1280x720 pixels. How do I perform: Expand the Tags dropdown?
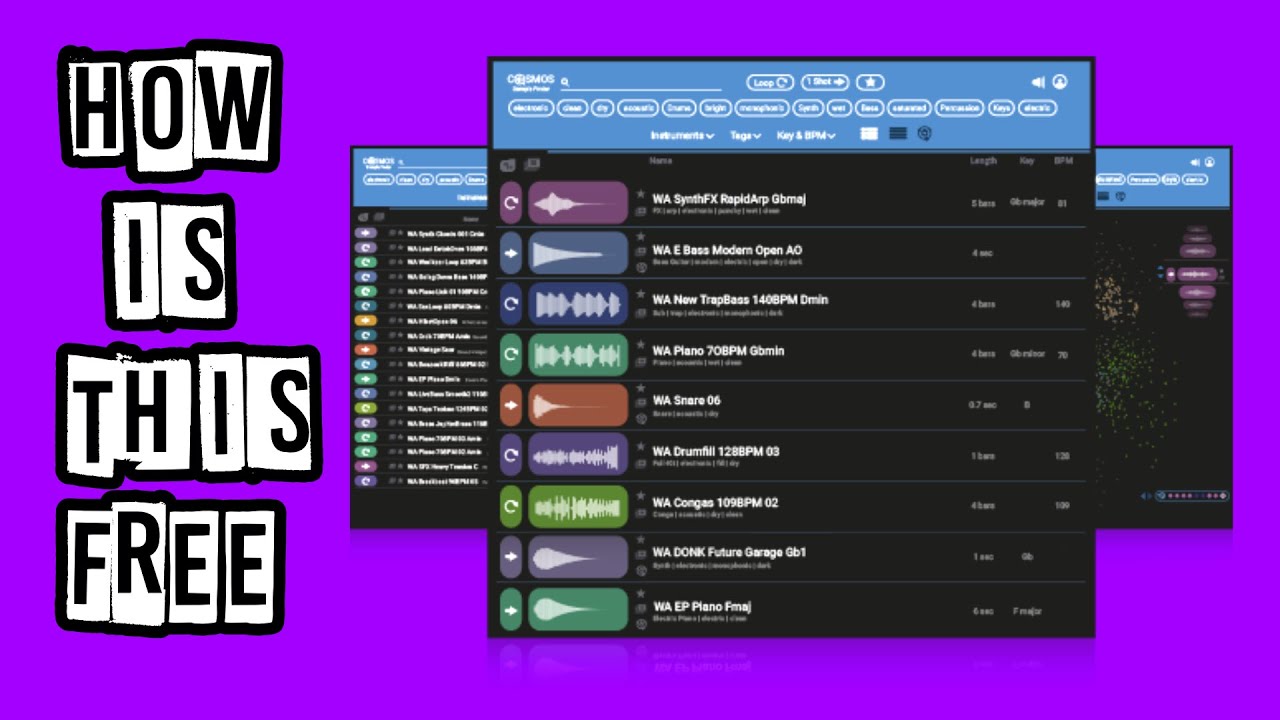pos(745,135)
